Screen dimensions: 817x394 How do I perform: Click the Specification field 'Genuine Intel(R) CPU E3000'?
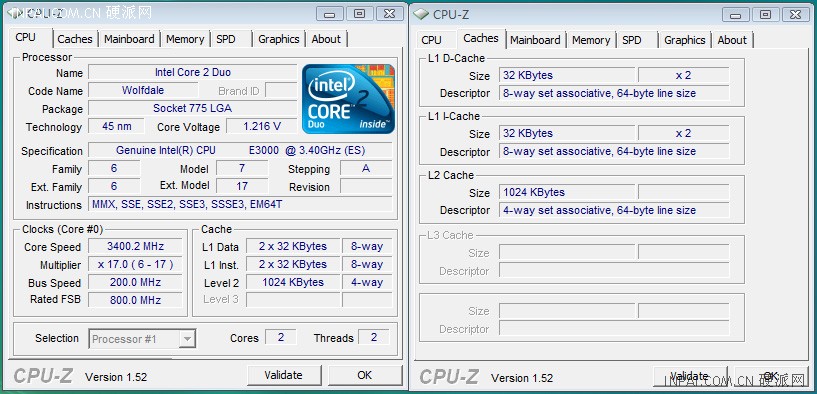tap(240, 150)
